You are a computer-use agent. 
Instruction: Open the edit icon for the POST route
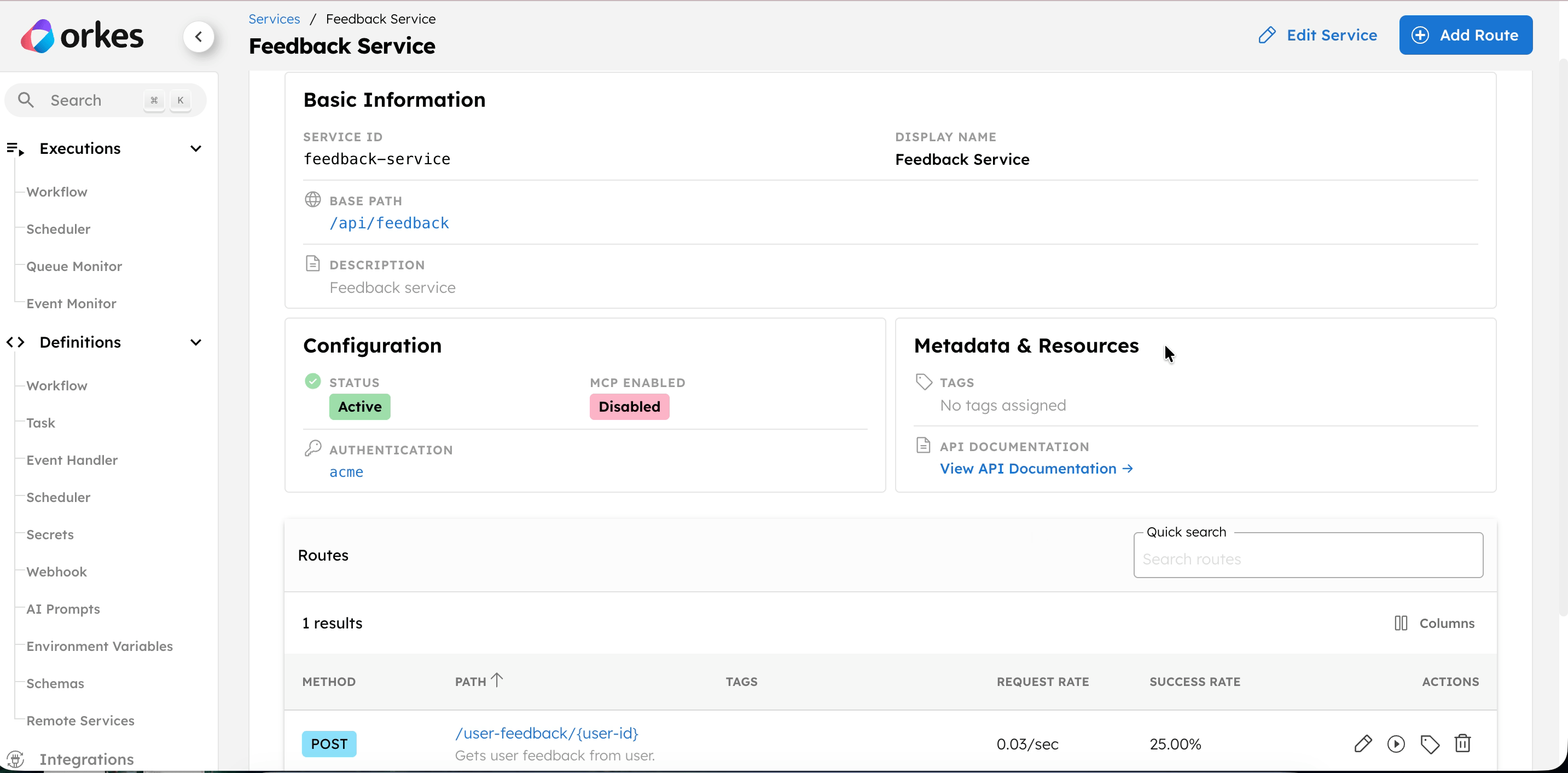point(1363,743)
